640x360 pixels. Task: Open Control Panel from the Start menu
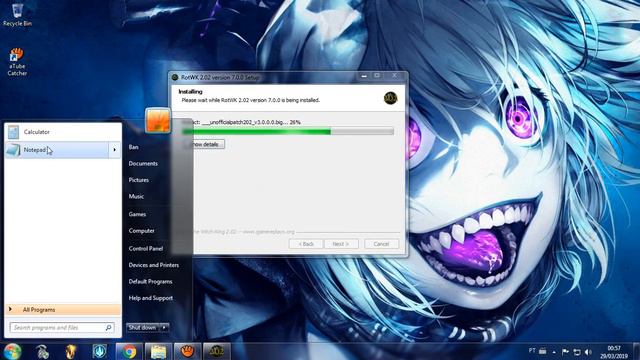pyautogui.click(x=146, y=248)
